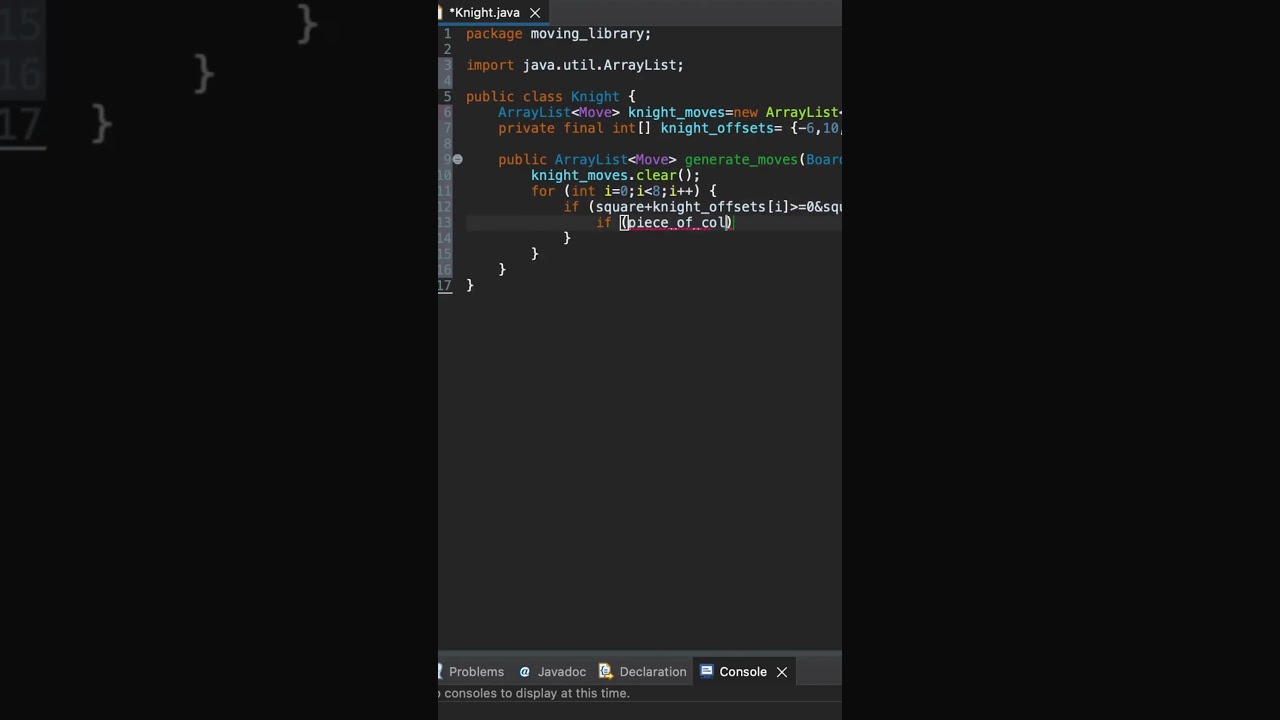Close the Knight.java editor tab
Viewport: 1280px width, 720px height.
pyautogui.click(x=535, y=13)
